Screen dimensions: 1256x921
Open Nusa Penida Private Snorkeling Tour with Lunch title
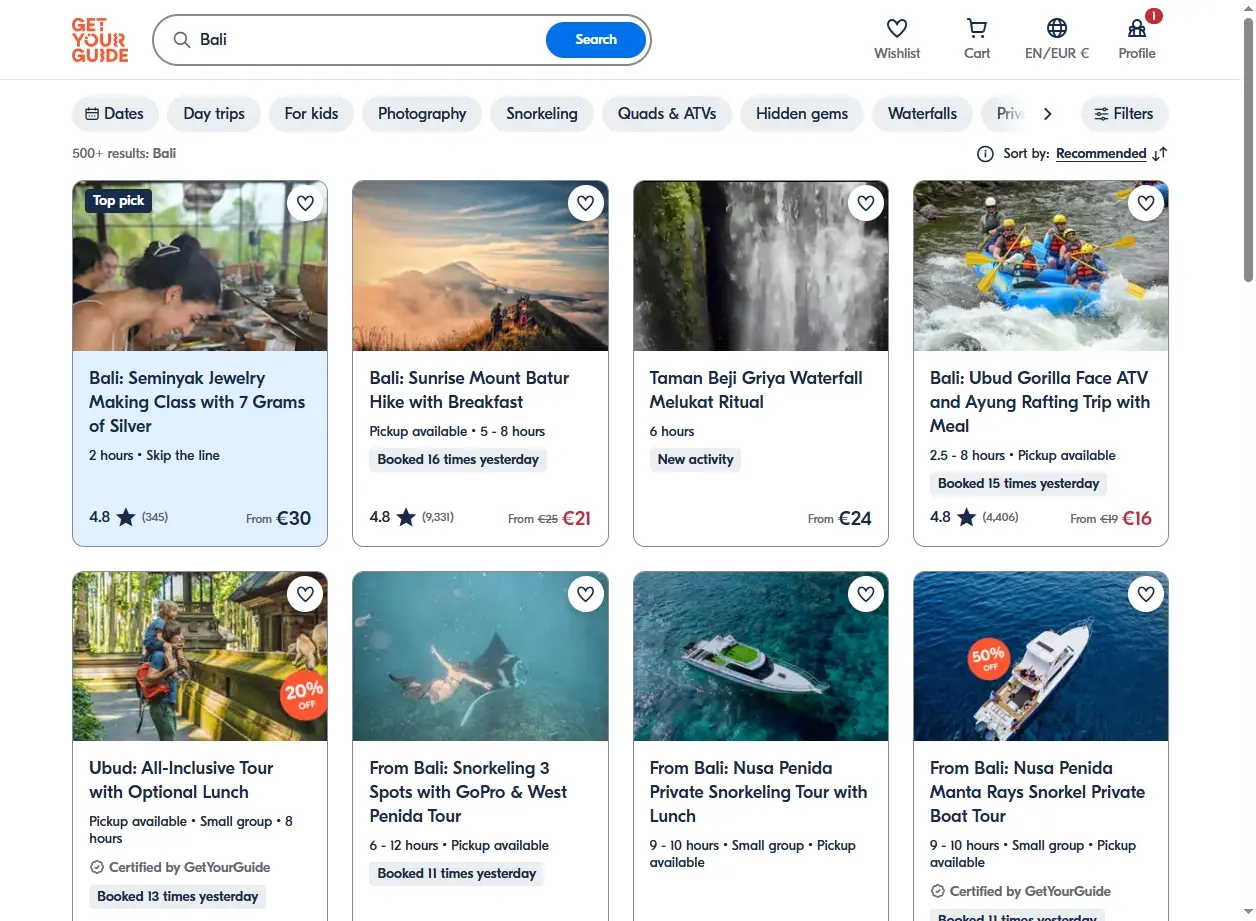(x=758, y=792)
